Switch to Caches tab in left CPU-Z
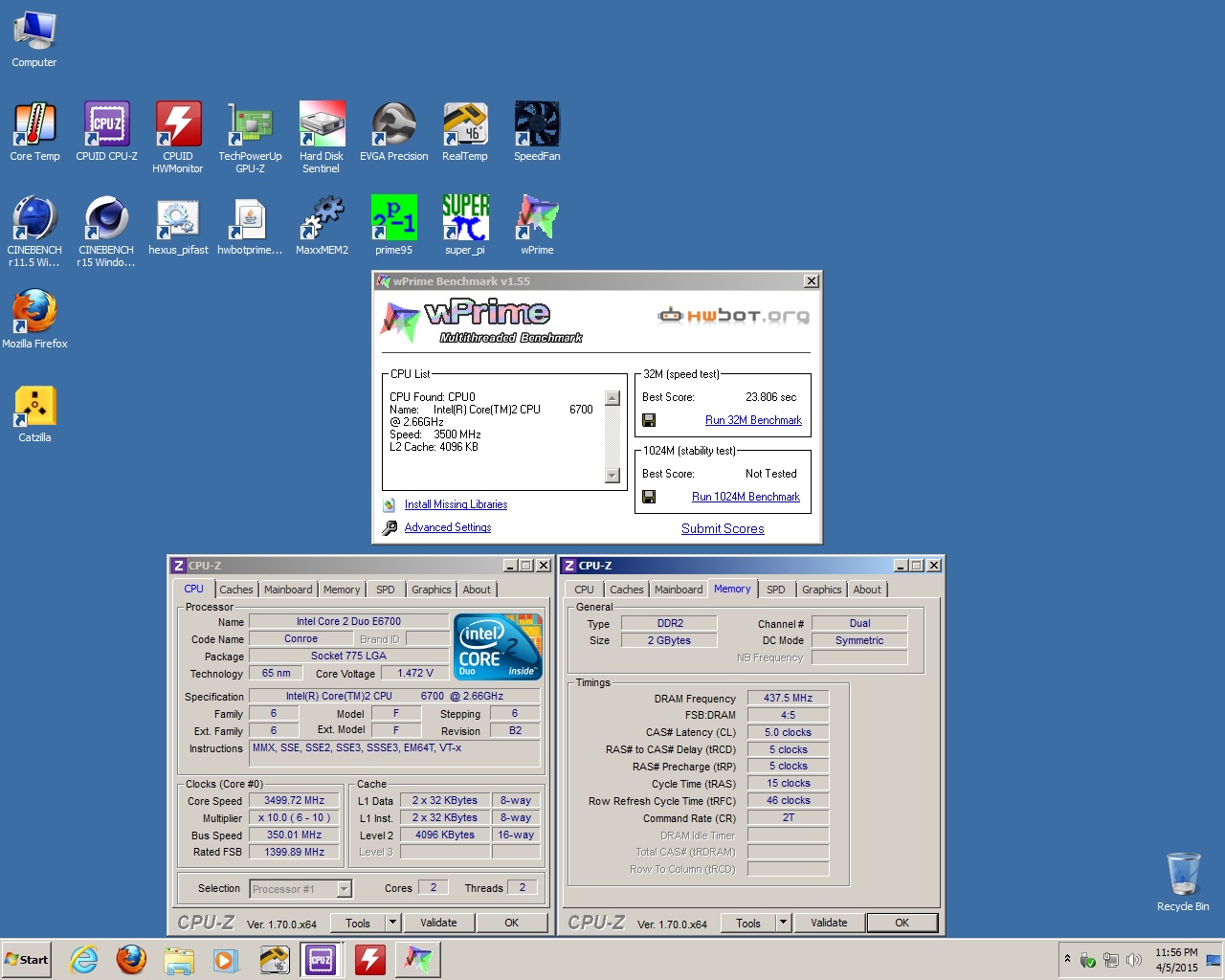Image resolution: width=1225 pixels, height=980 pixels. pyautogui.click(x=236, y=590)
